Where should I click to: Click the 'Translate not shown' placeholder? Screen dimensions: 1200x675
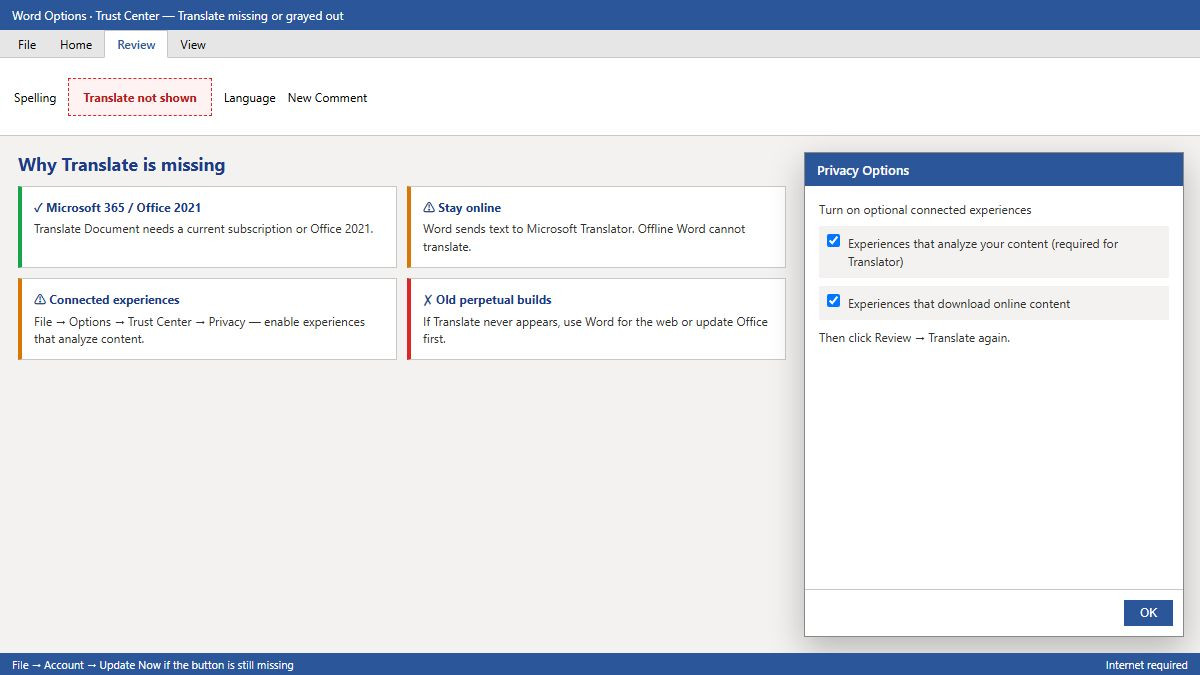[x=140, y=98]
